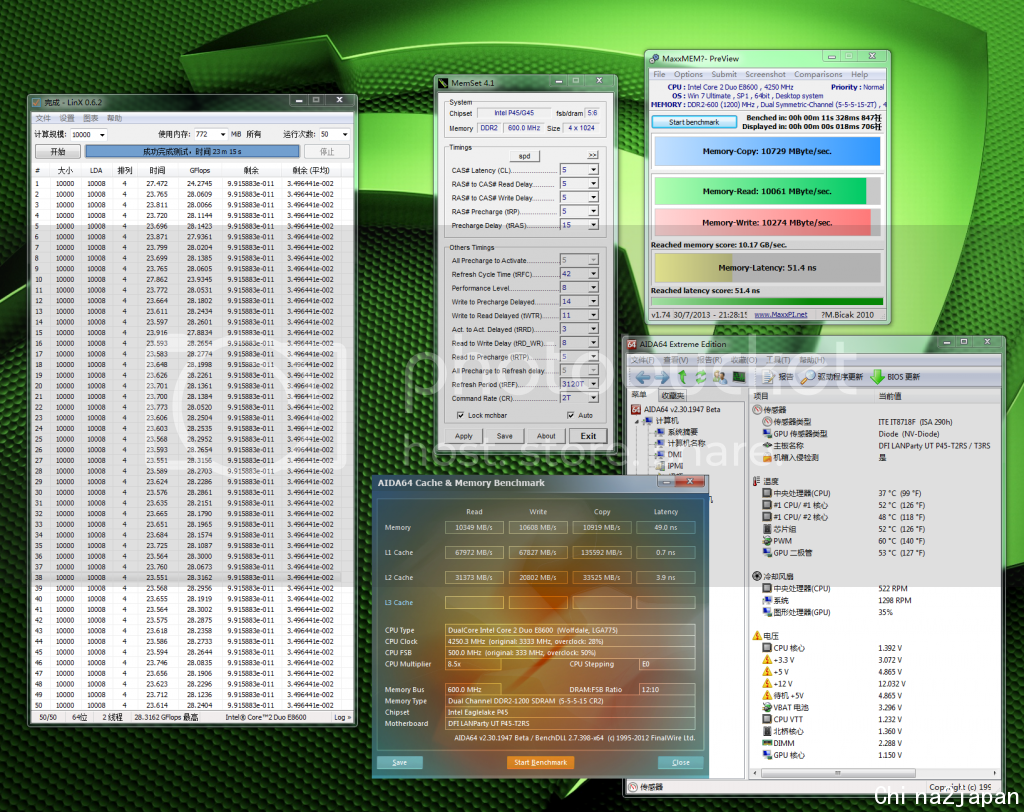Click LinX completed progress bar
The height and width of the screenshot is (812, 1024).
coord(192,152)
